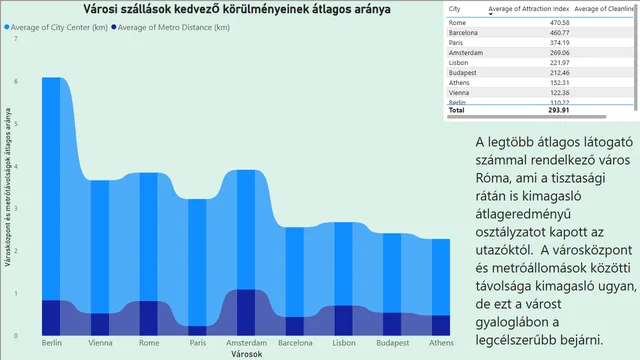Click Vienna's City Center bar segment

point(100,247)
